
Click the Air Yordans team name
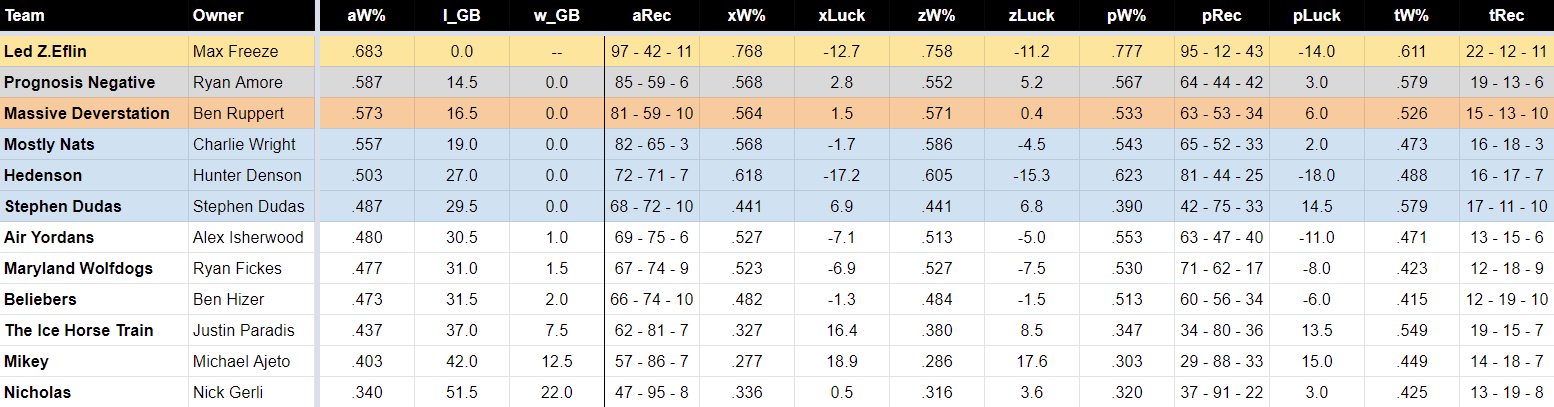[x=49, y=237]
